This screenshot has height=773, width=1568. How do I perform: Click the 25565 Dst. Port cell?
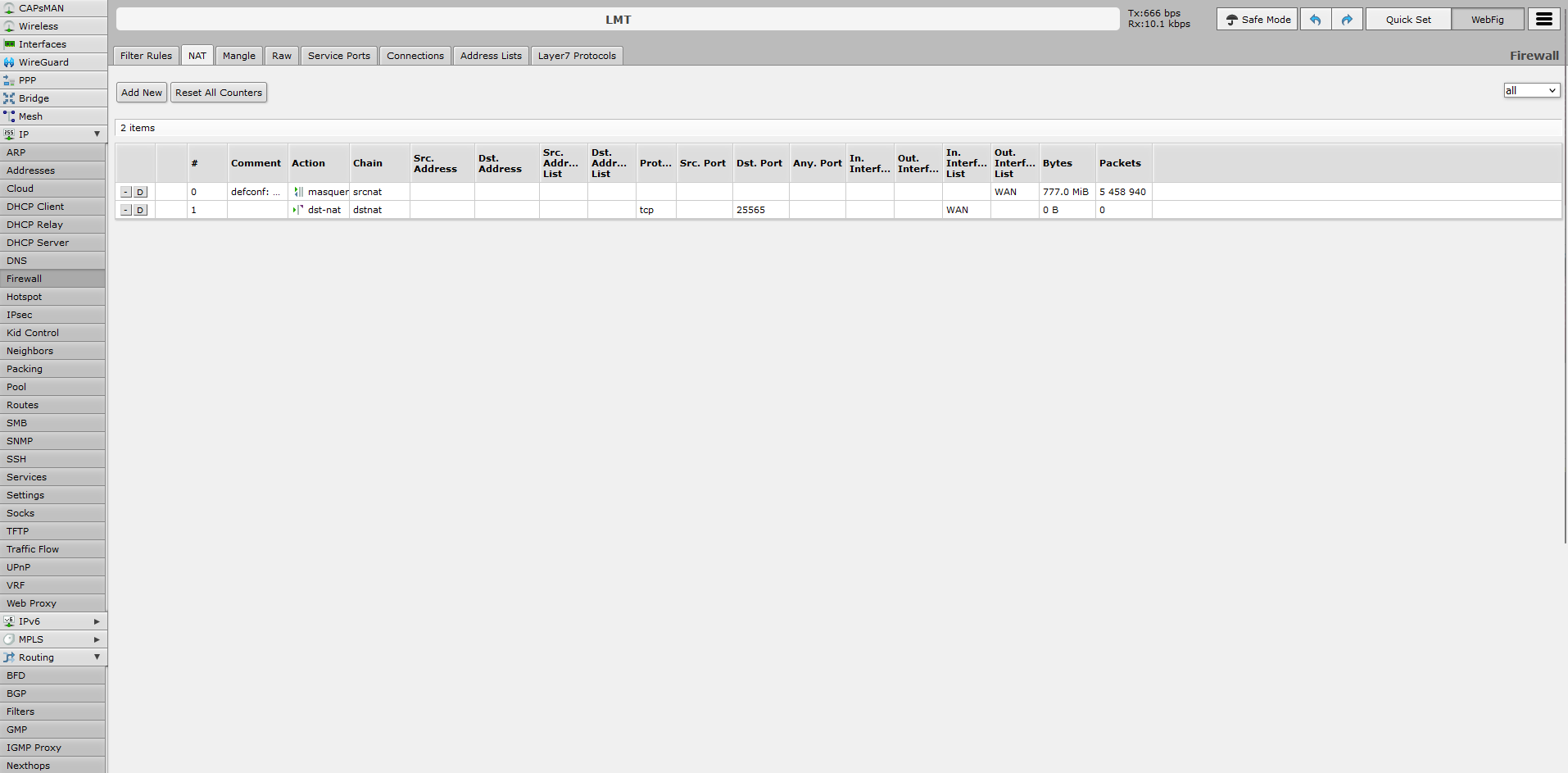(760, 210)
